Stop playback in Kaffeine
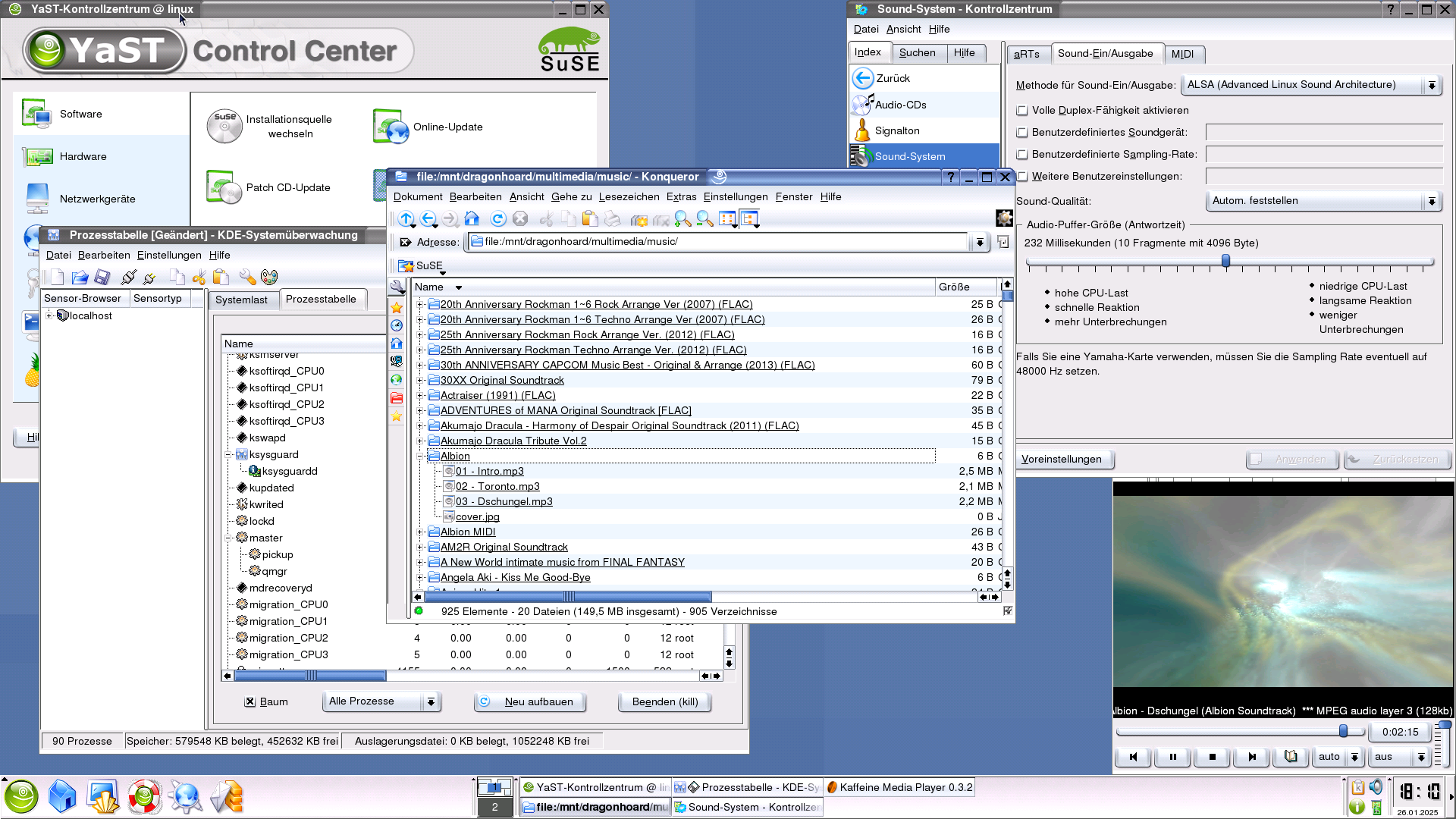This screenshot has width=1456, height=819. click(x=1212, y=757)
